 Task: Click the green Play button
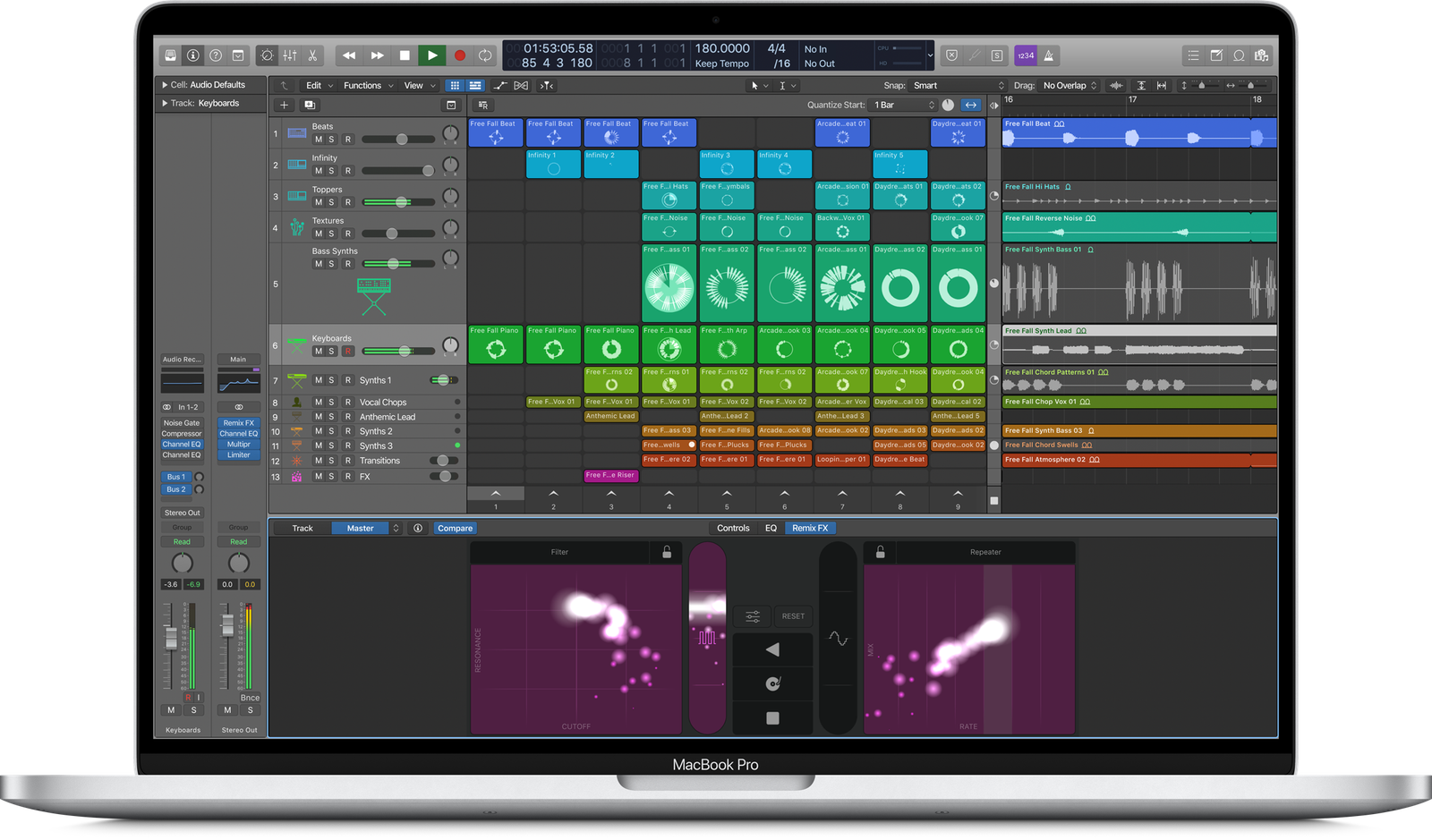tap(432, 55)
